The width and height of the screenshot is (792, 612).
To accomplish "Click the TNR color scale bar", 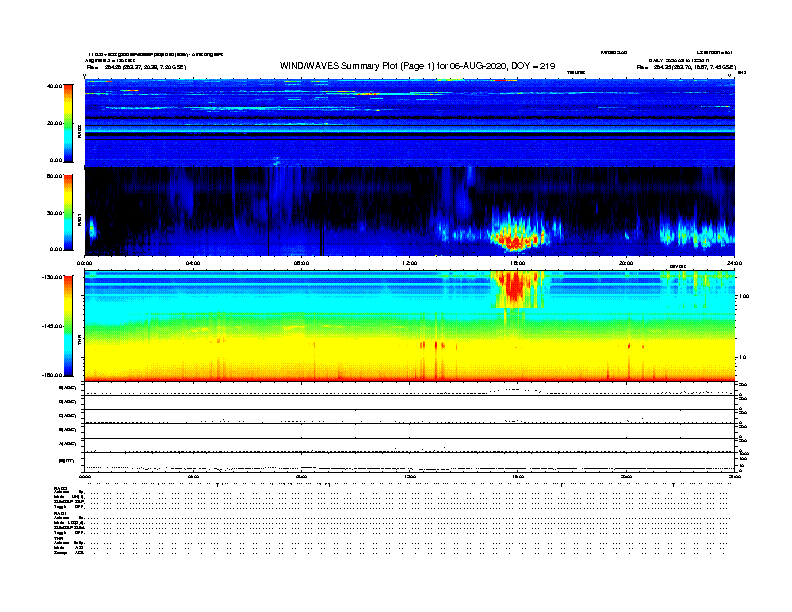I will click(x=68, y=326).
